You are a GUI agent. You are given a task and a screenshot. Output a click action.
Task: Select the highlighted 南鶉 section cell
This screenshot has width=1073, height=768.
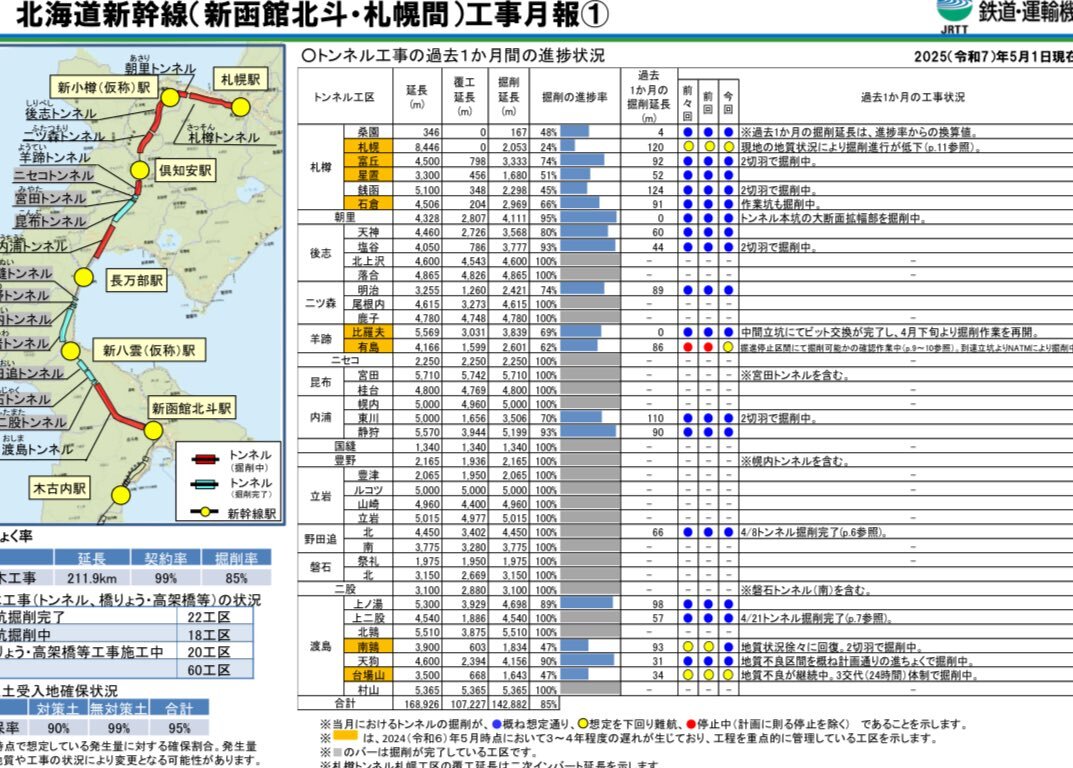(368, 647)
